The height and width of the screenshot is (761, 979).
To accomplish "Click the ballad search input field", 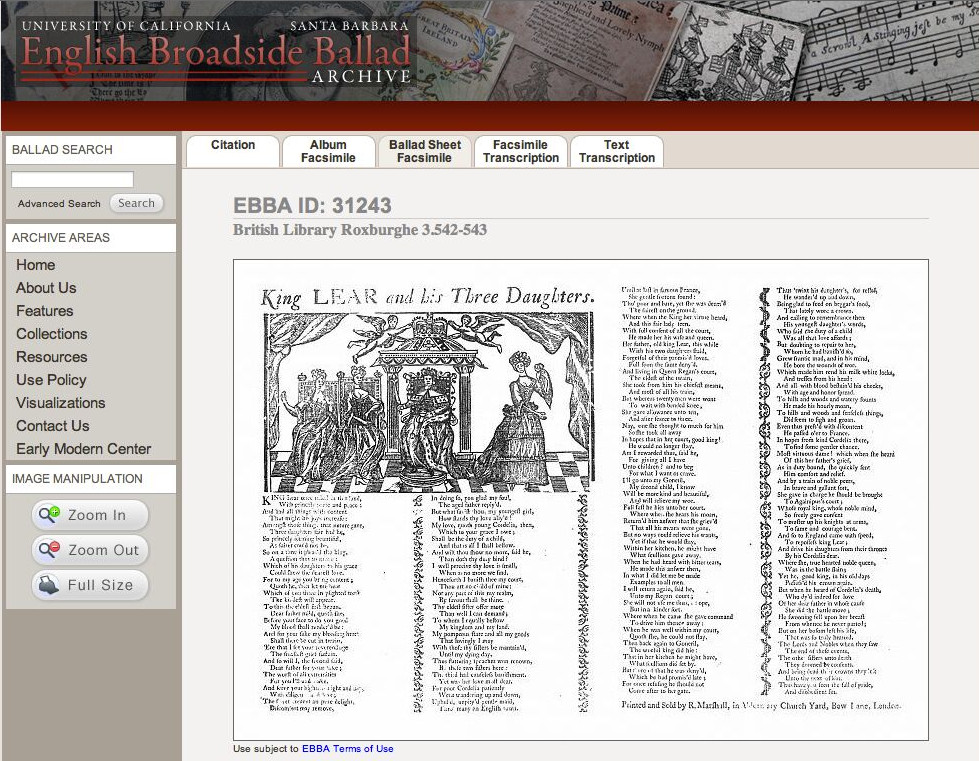I will click(72, 179).
